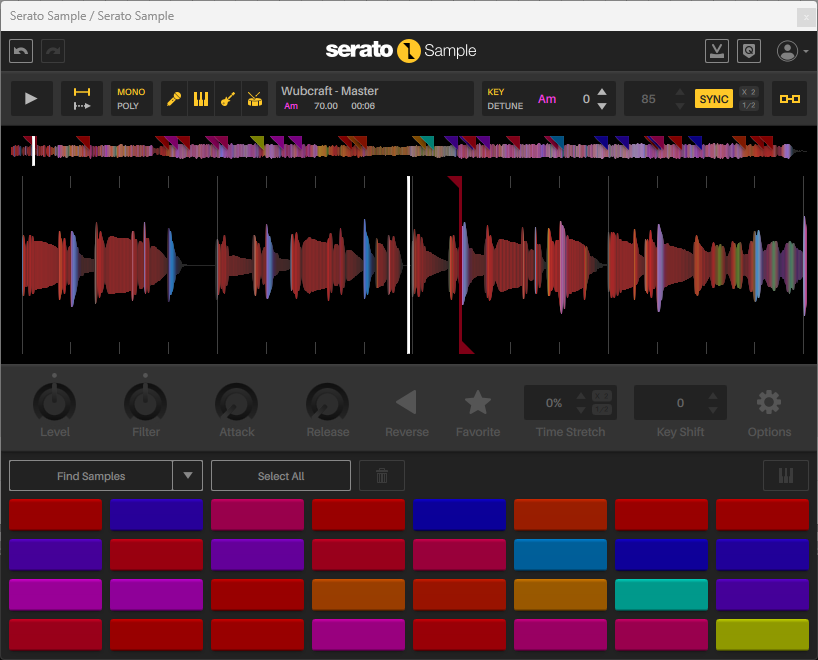
Task: Click the Key Shift 0 value
Action: coord(680,403)
